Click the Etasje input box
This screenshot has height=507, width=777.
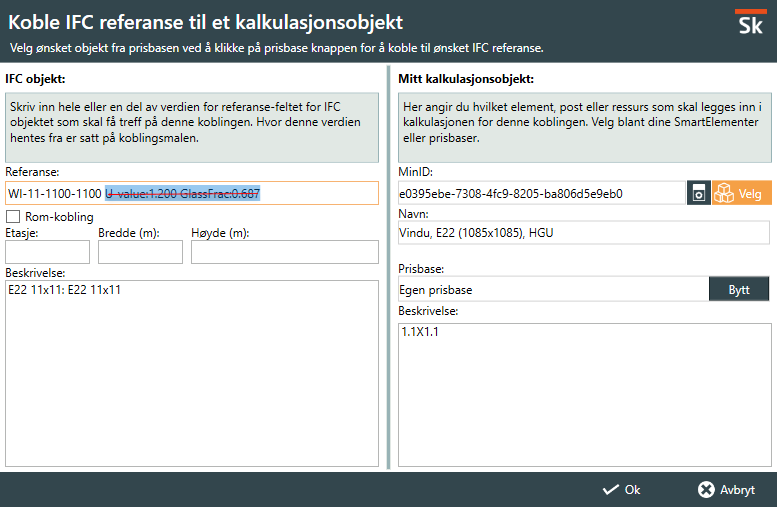click(47, 252)
